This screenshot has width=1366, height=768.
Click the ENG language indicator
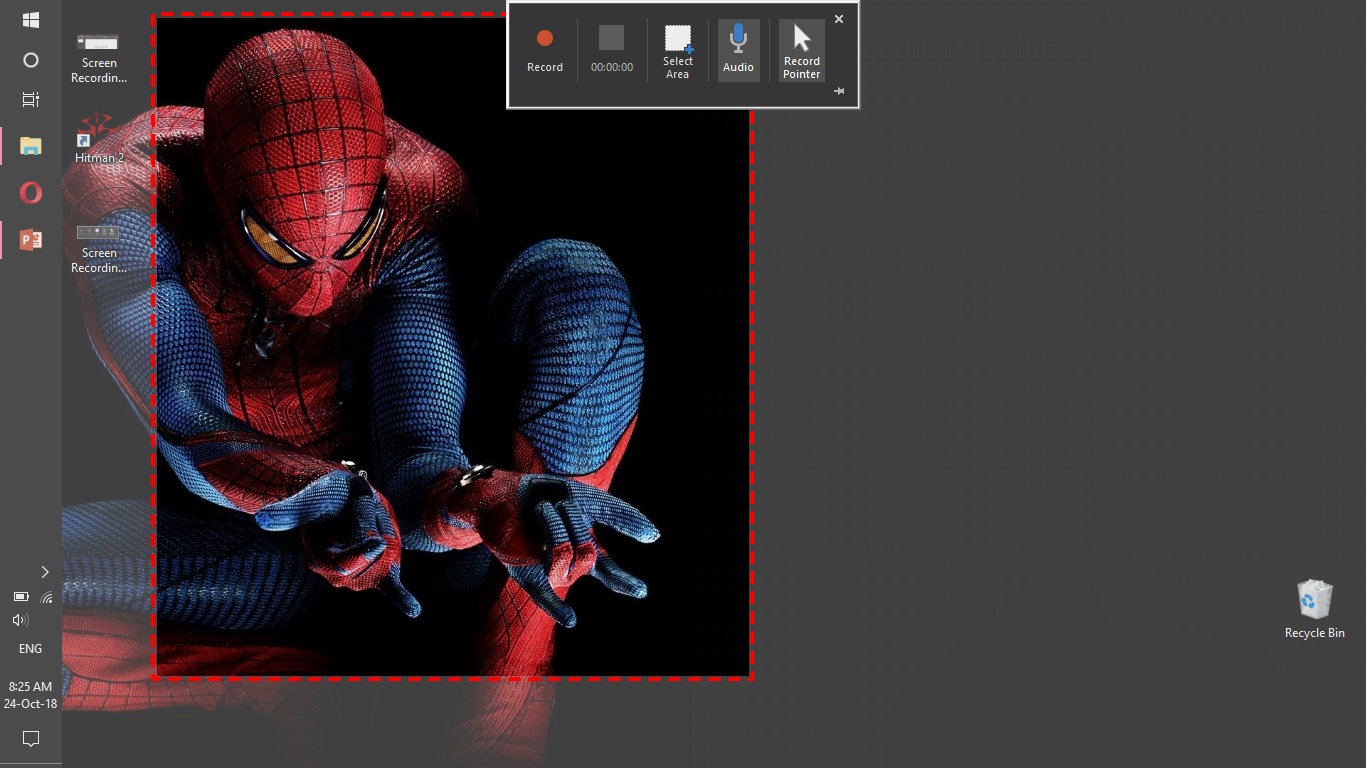click(31, 649)
